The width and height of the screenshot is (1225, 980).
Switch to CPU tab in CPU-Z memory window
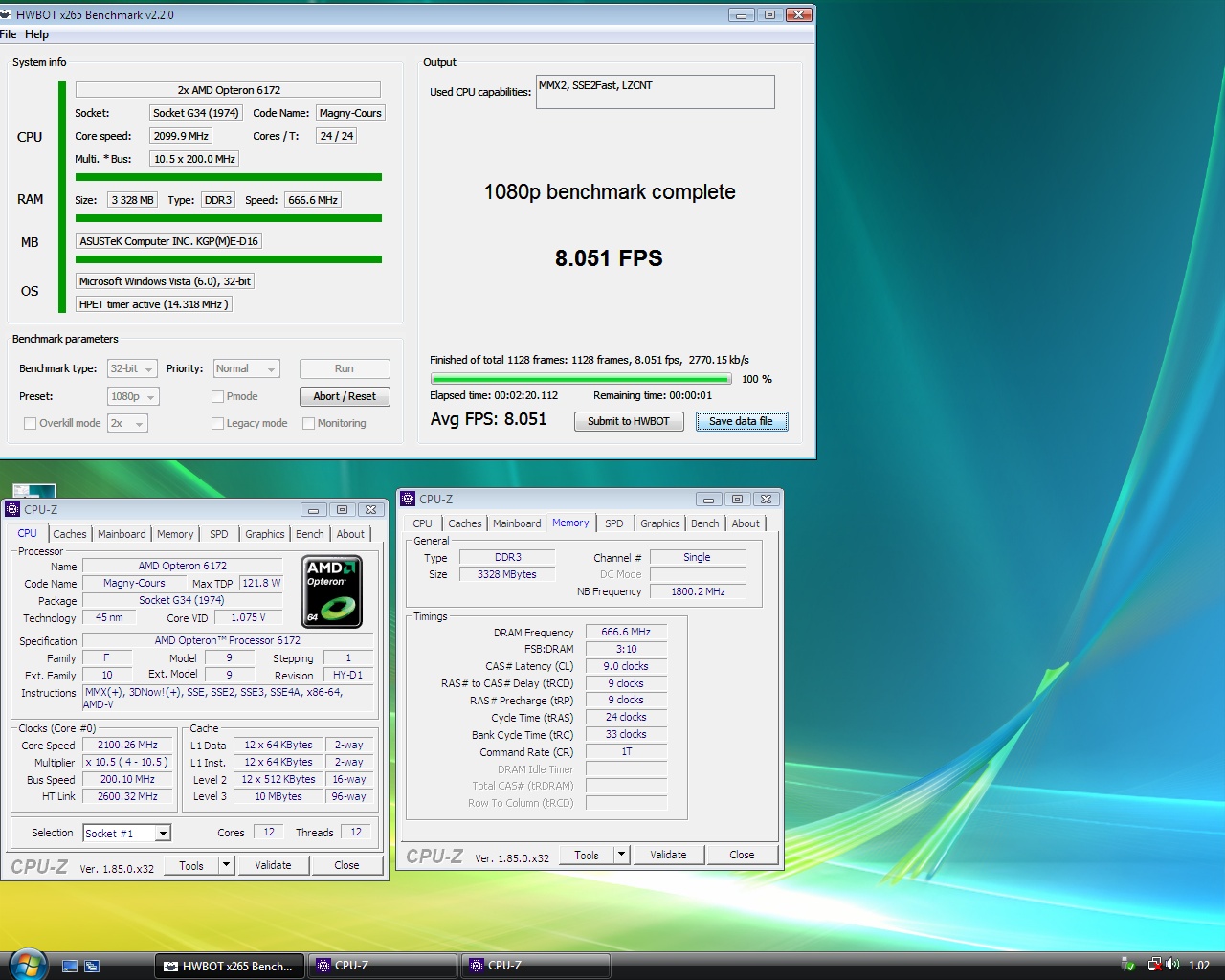(422, 523)
